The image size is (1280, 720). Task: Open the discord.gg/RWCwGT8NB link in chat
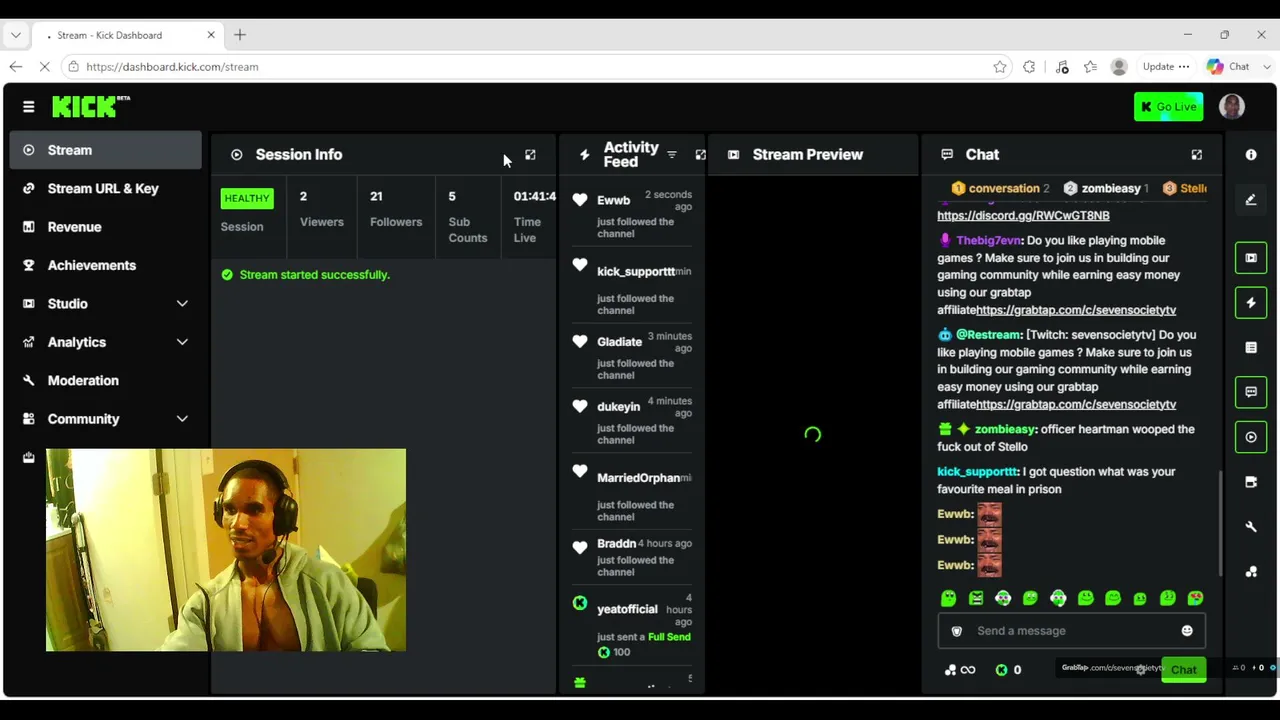point(1023,216)
